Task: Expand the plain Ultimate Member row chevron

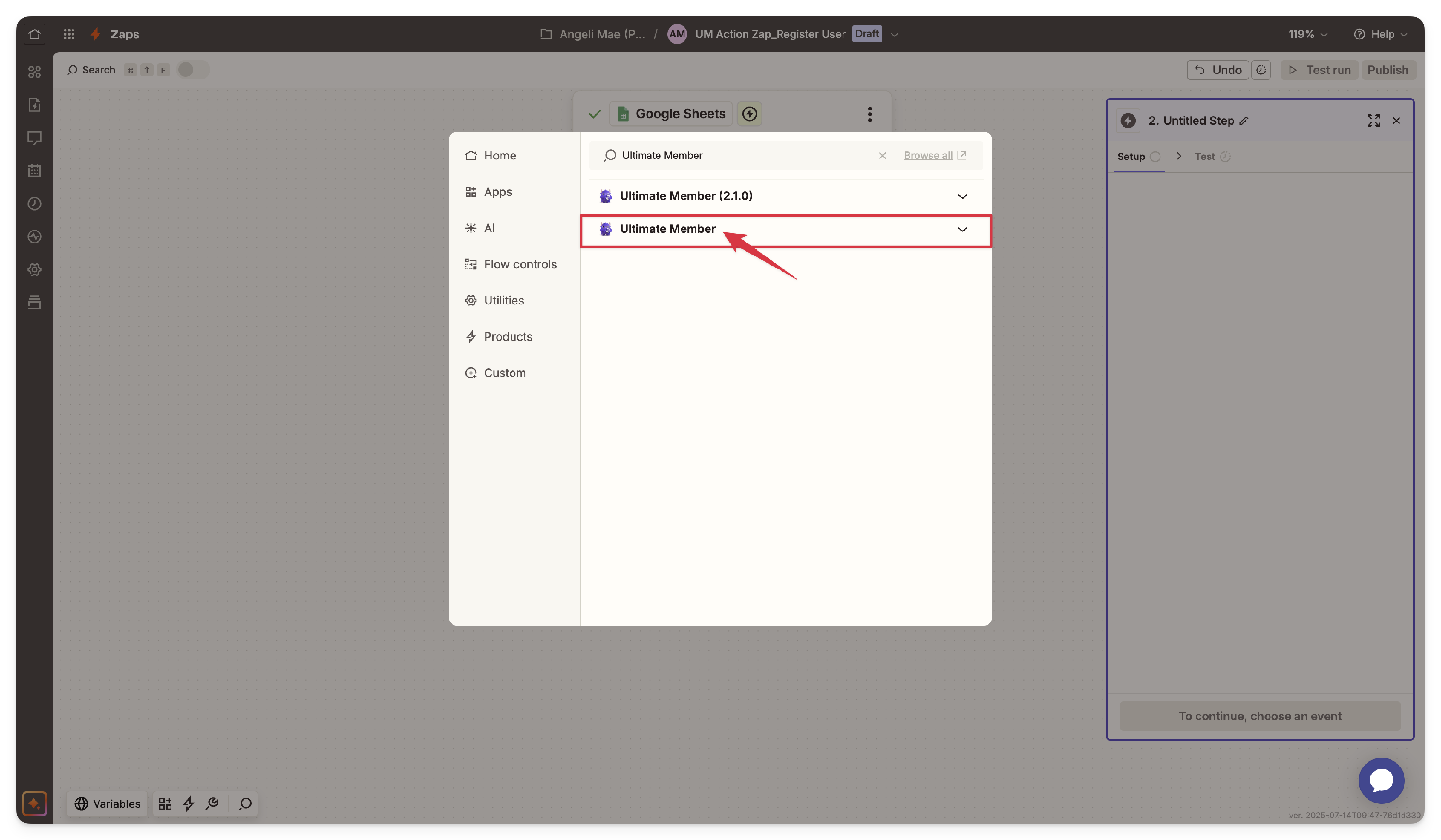Action: coord(963,229)
